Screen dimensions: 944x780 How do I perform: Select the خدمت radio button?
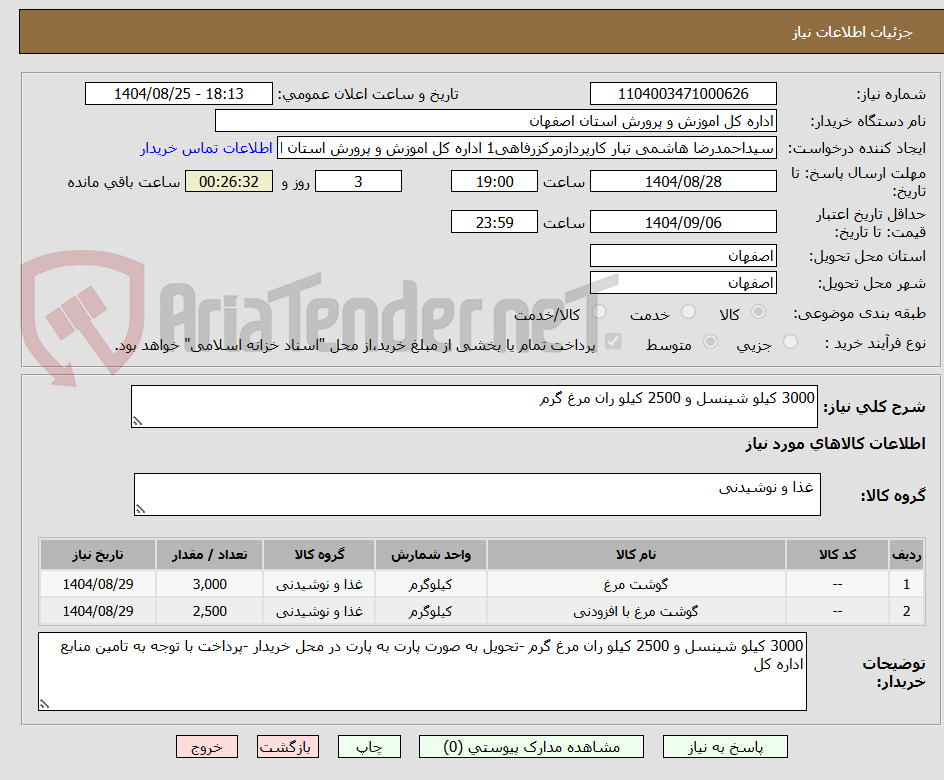click(x=688, y=312)
